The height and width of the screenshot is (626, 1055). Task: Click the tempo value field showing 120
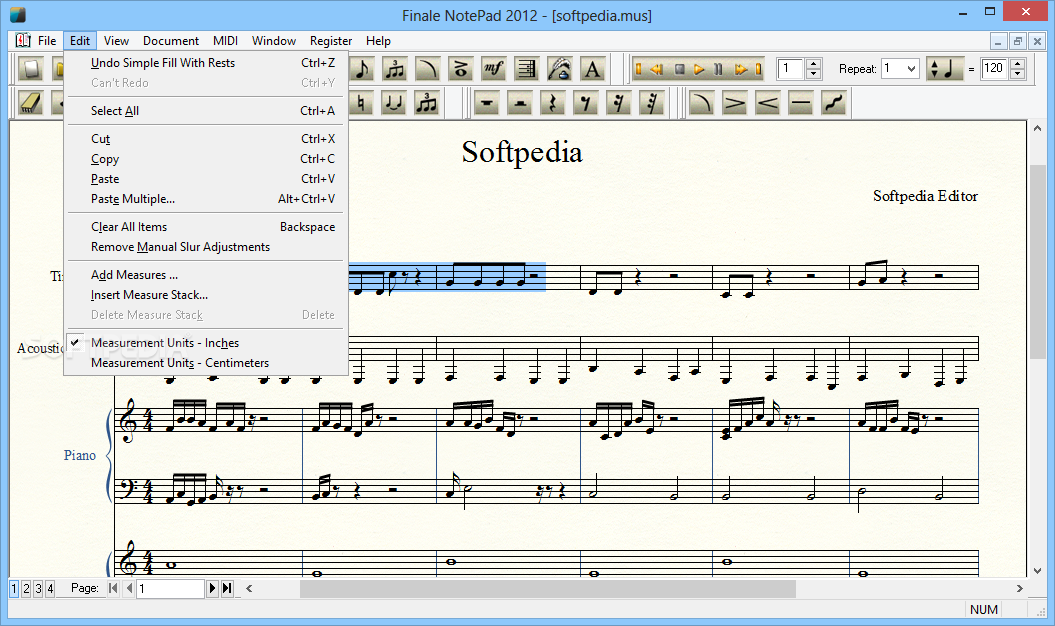[x=994, y=69]
